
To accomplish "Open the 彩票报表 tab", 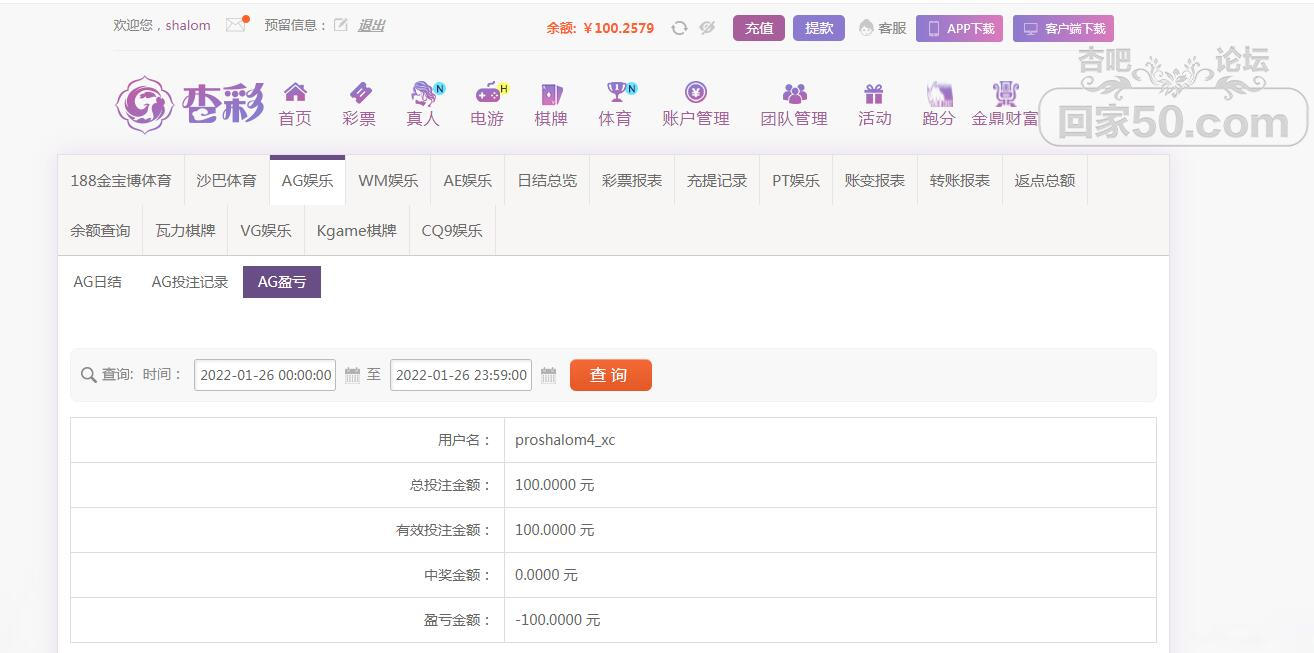I will tap(632, 180).
